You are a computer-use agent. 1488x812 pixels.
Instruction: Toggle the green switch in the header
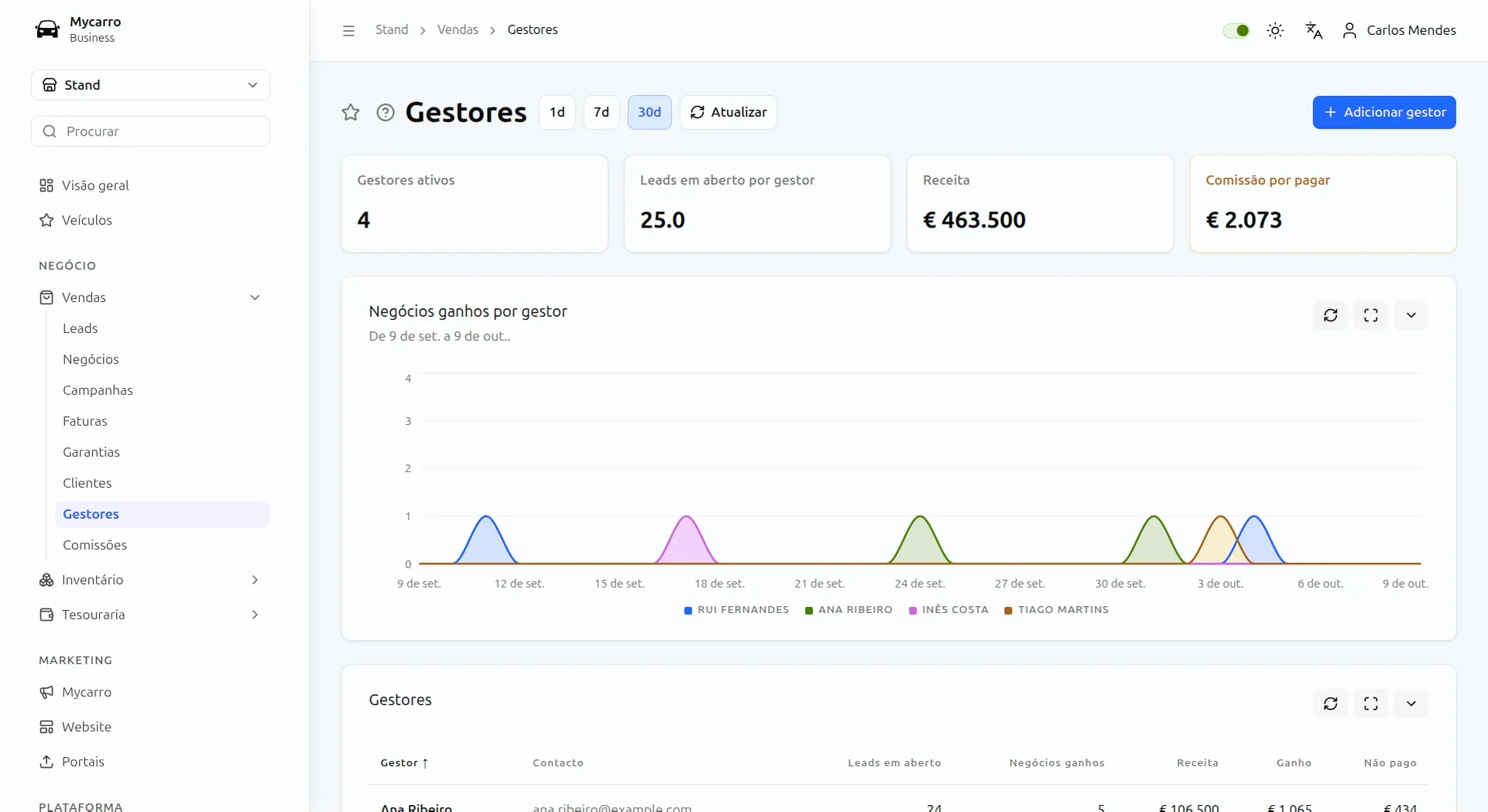[x=1236, y=30]
